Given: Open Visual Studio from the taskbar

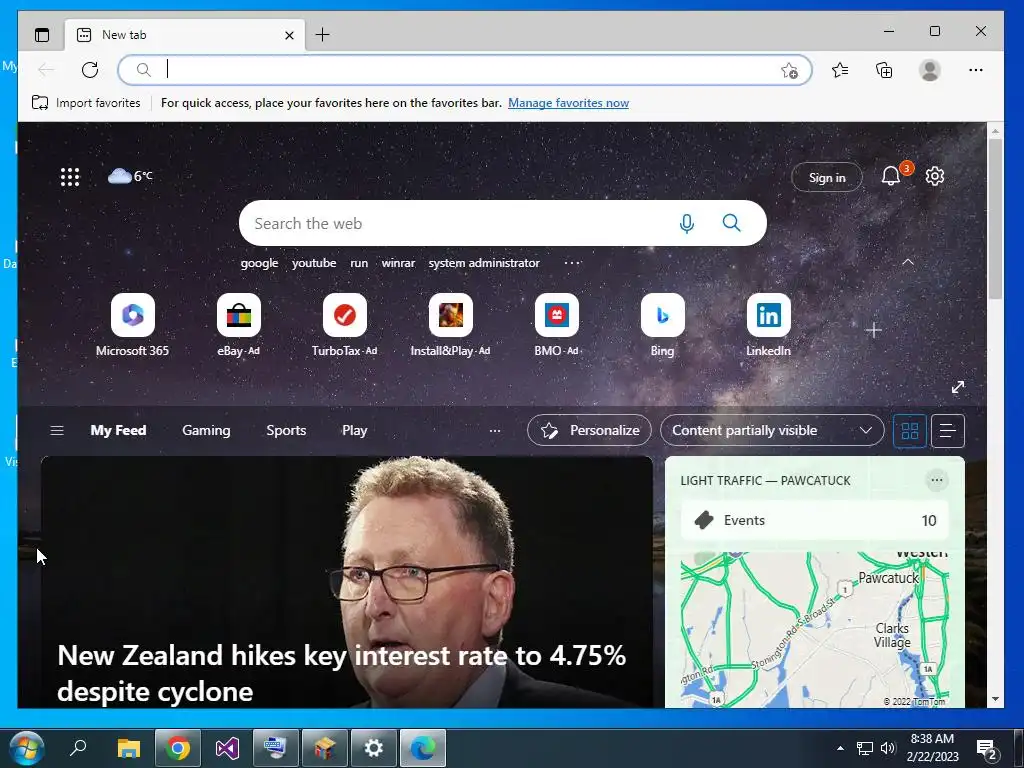Looking at the screenshot, I should tap(227, 748).
